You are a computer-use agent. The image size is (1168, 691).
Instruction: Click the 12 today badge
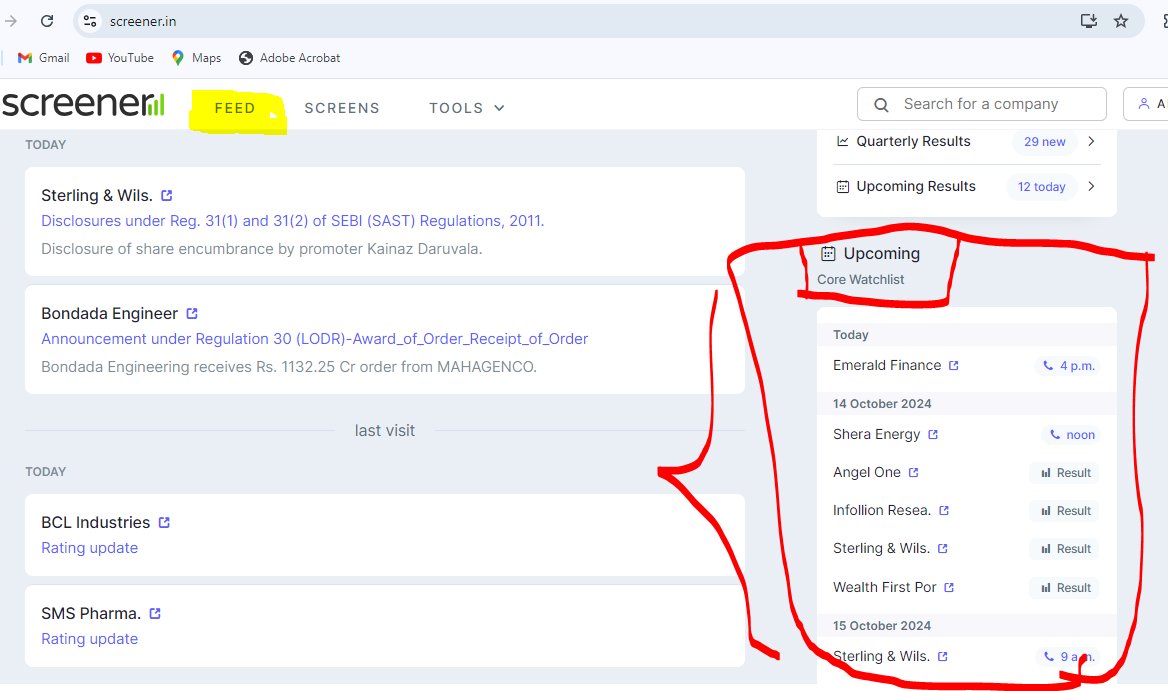point(1041,187)
